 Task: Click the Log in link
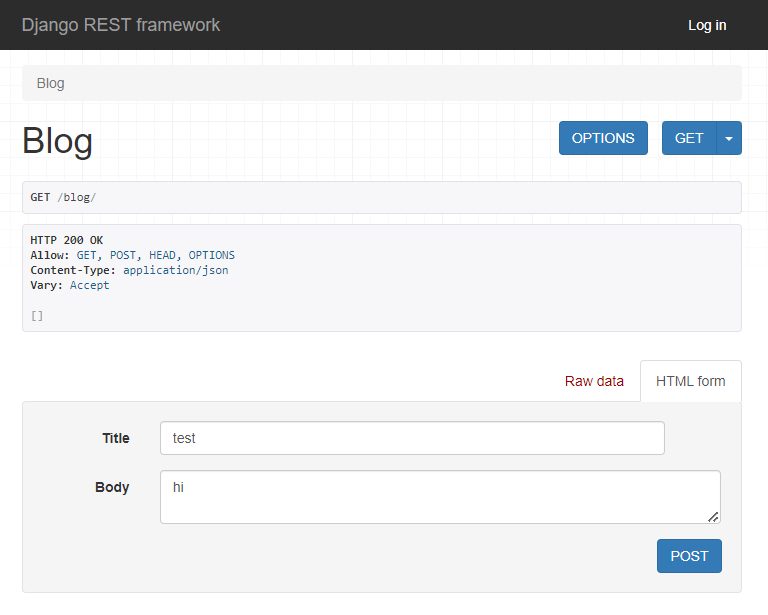[707, 25]
